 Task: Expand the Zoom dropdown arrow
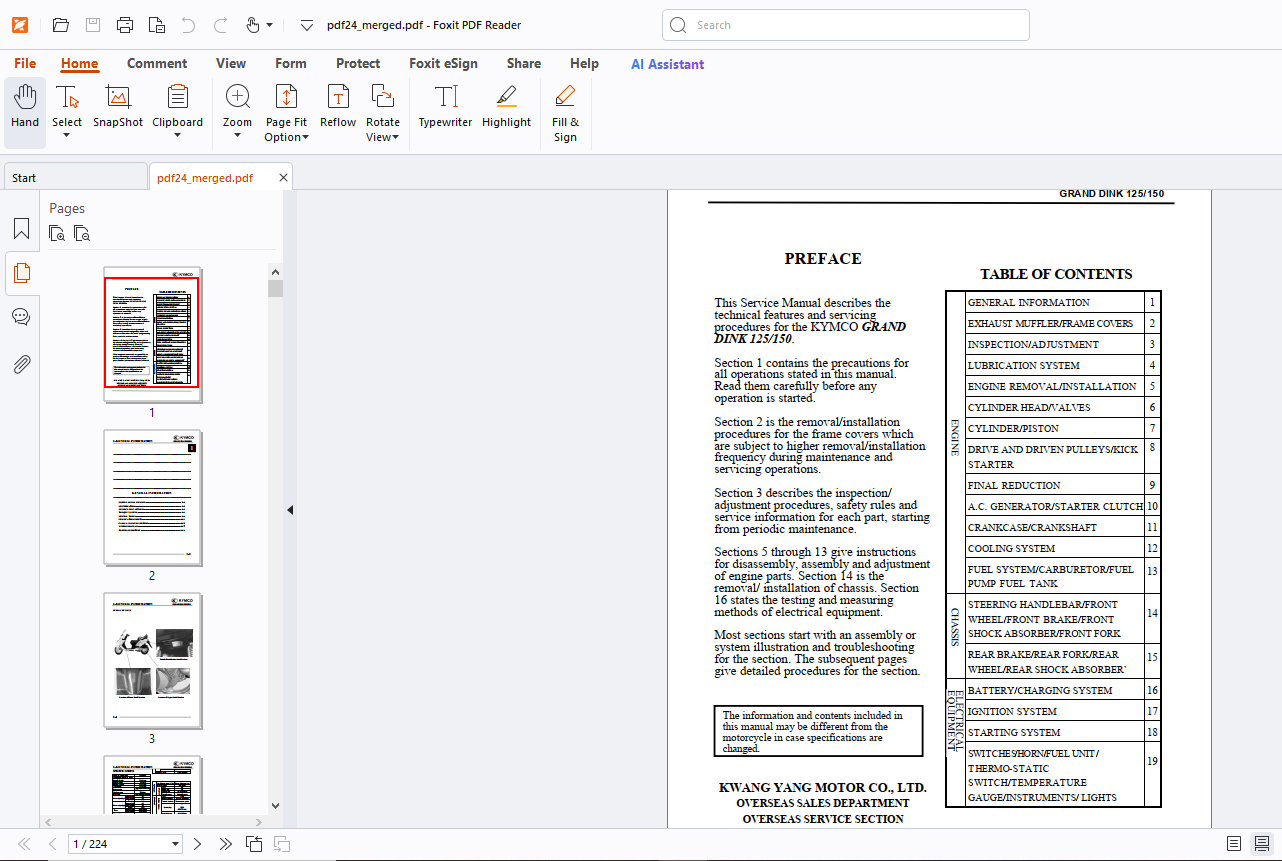click(x=238, y=136)
